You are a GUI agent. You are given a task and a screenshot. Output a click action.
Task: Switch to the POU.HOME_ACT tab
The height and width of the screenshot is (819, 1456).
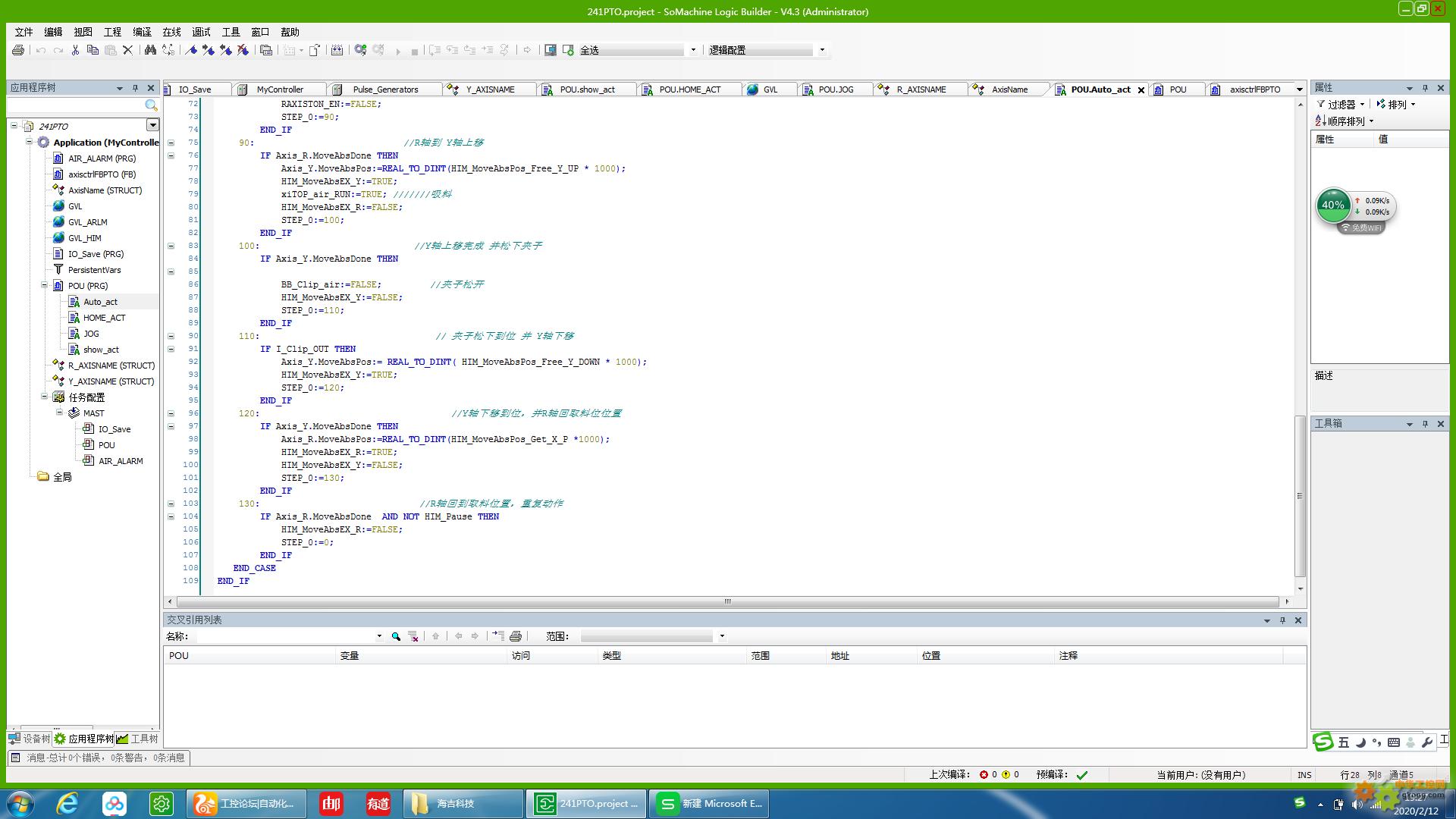[689, 89]
